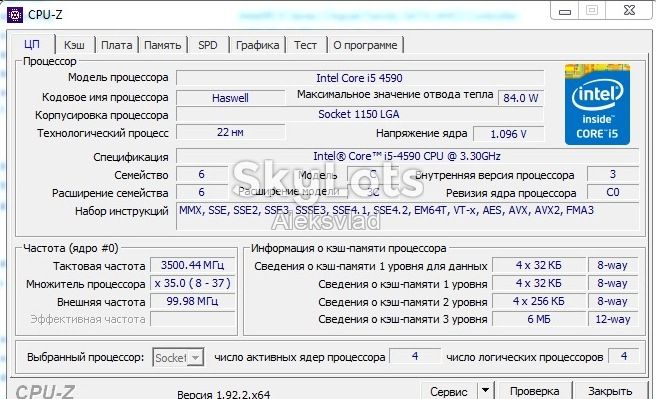This screenshot has width=656, height=399.
Task: Minimize the CPU-Z window
Action: pyautogui.click(x=565, y=11)
